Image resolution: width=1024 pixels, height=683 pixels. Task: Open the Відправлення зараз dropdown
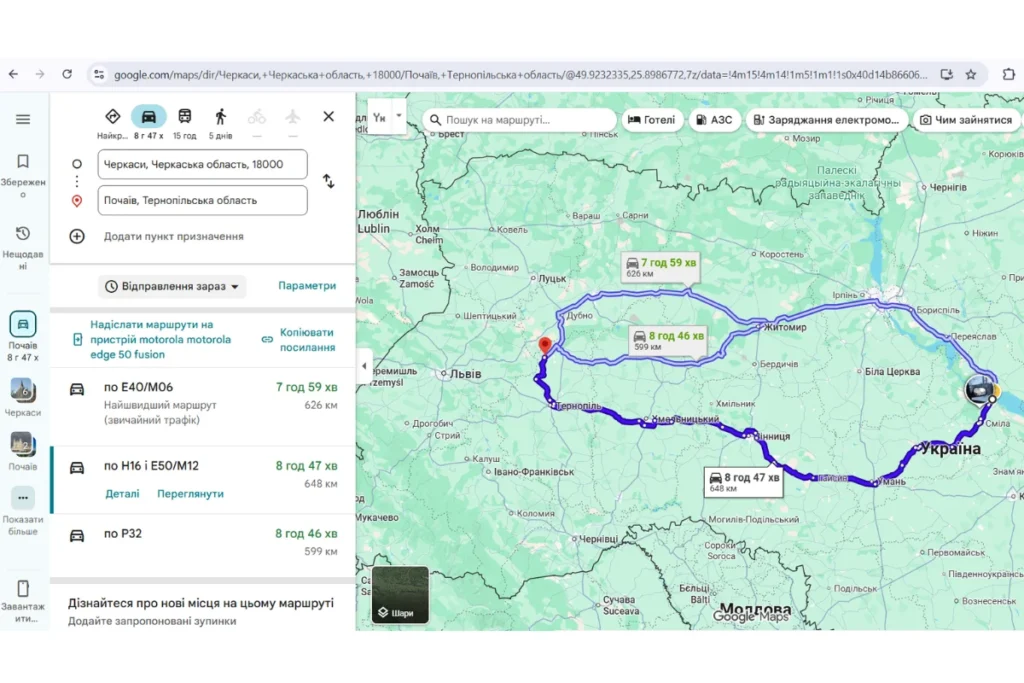pyautogui.click(x=172, y=286)
